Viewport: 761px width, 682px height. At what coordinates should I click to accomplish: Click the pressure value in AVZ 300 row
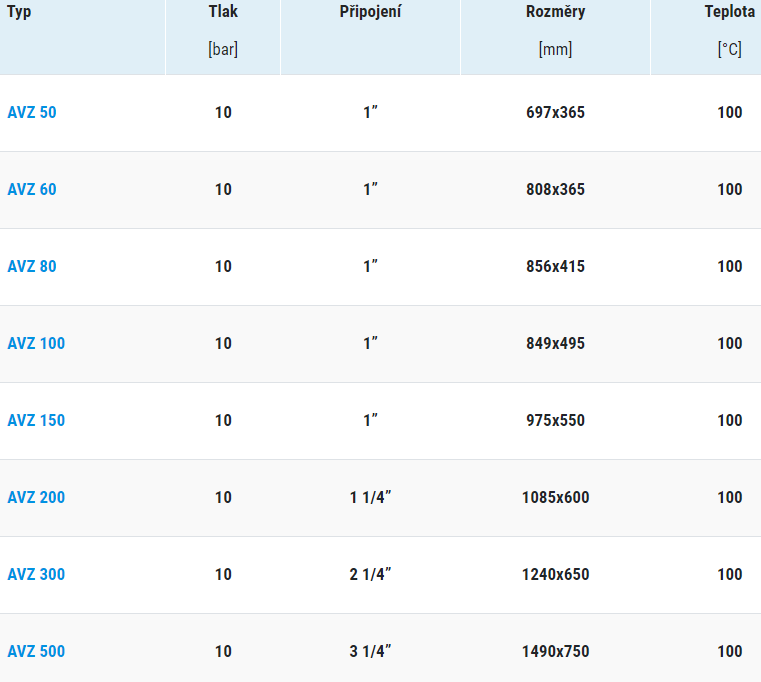click(x=223, y=575)
